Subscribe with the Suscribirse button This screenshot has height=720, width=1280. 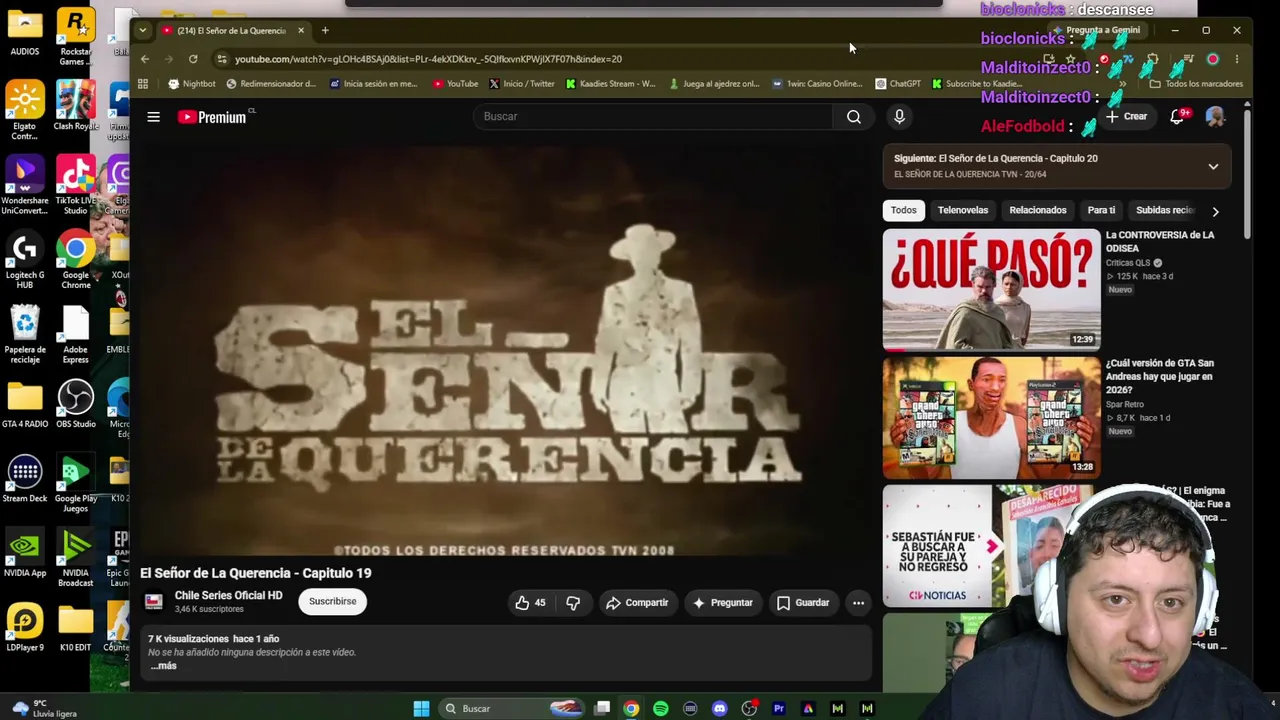pyautogui.click(x=332, y=602)
